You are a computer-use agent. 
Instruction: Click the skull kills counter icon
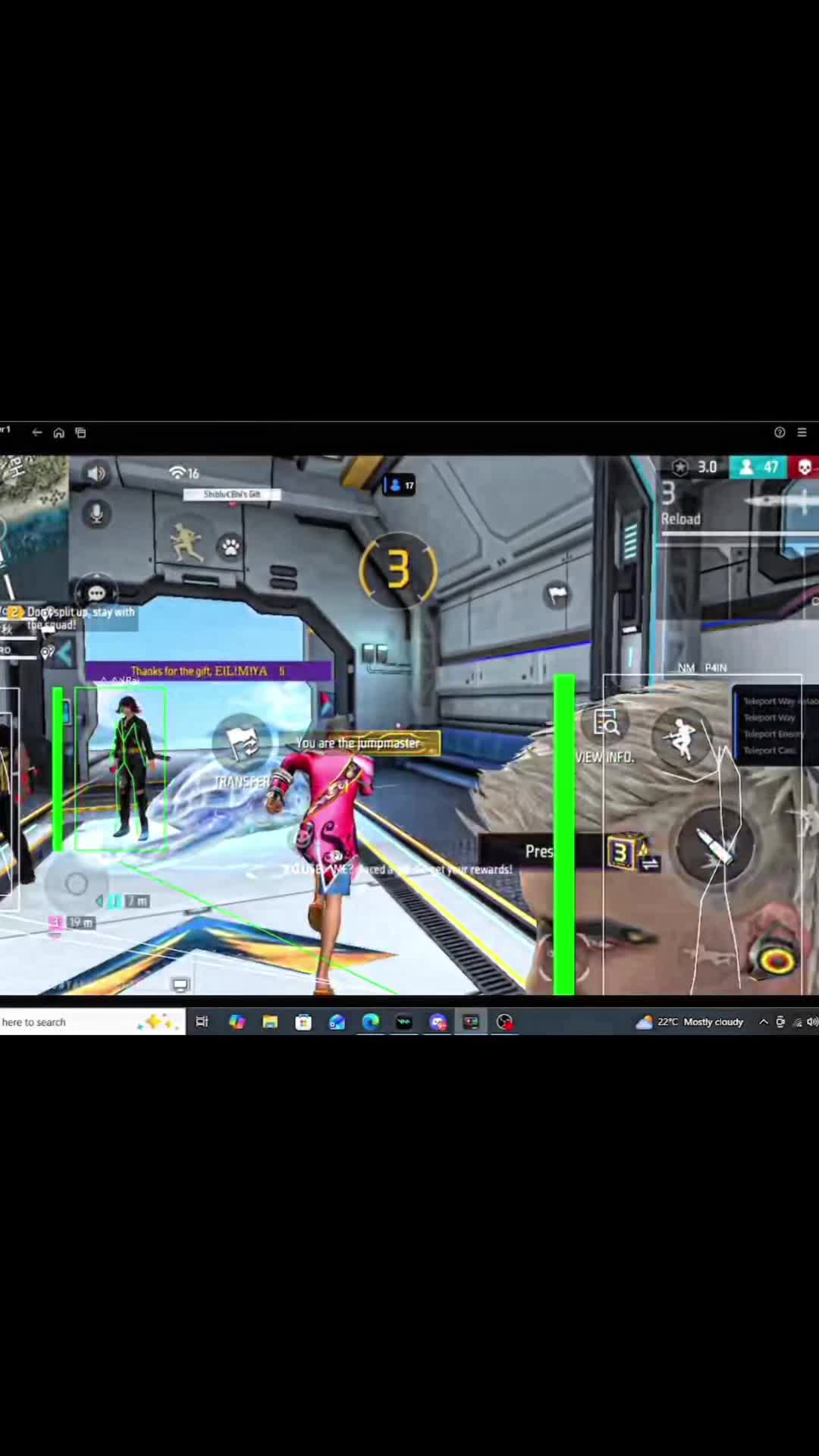805,467
